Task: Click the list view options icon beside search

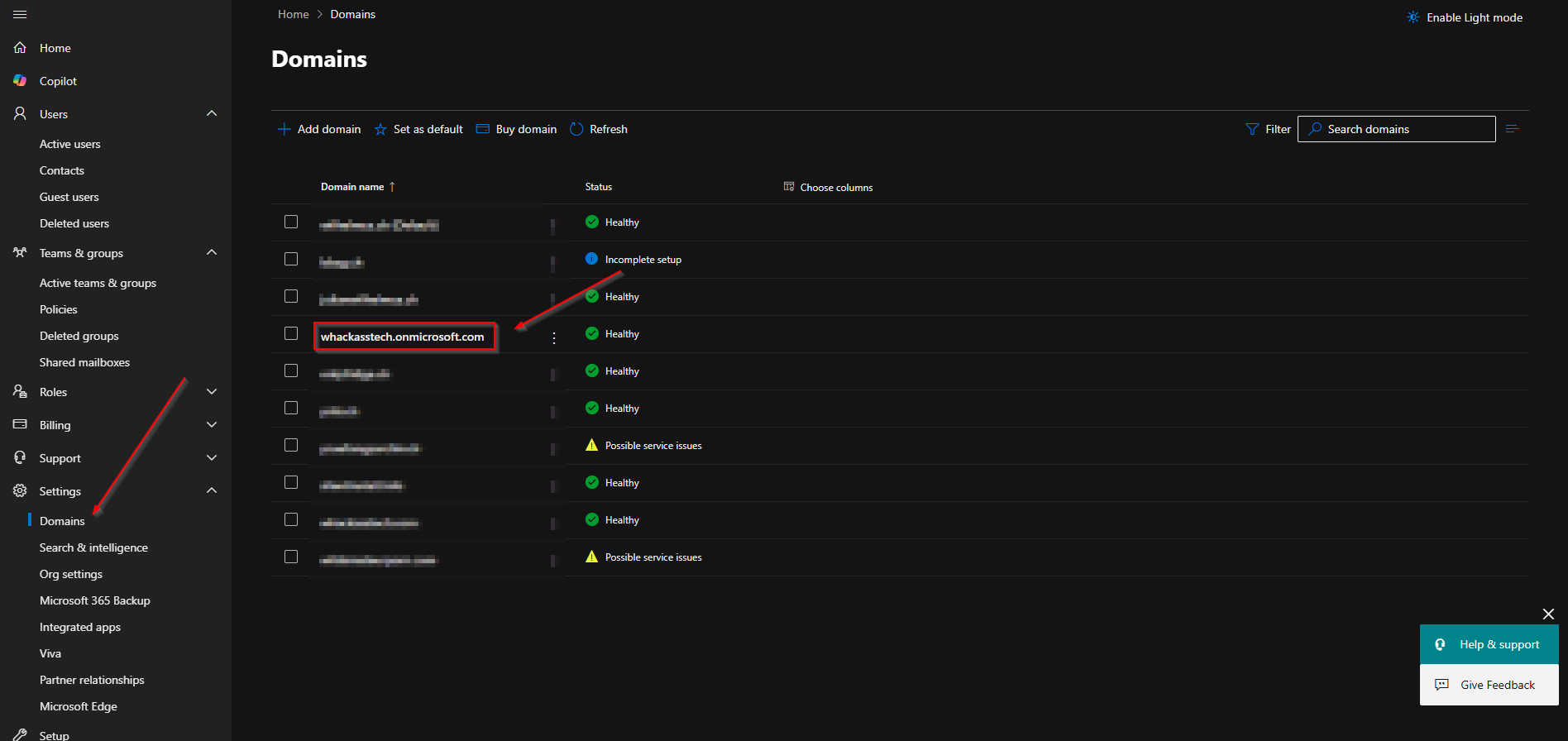Action: point(1513,129)
